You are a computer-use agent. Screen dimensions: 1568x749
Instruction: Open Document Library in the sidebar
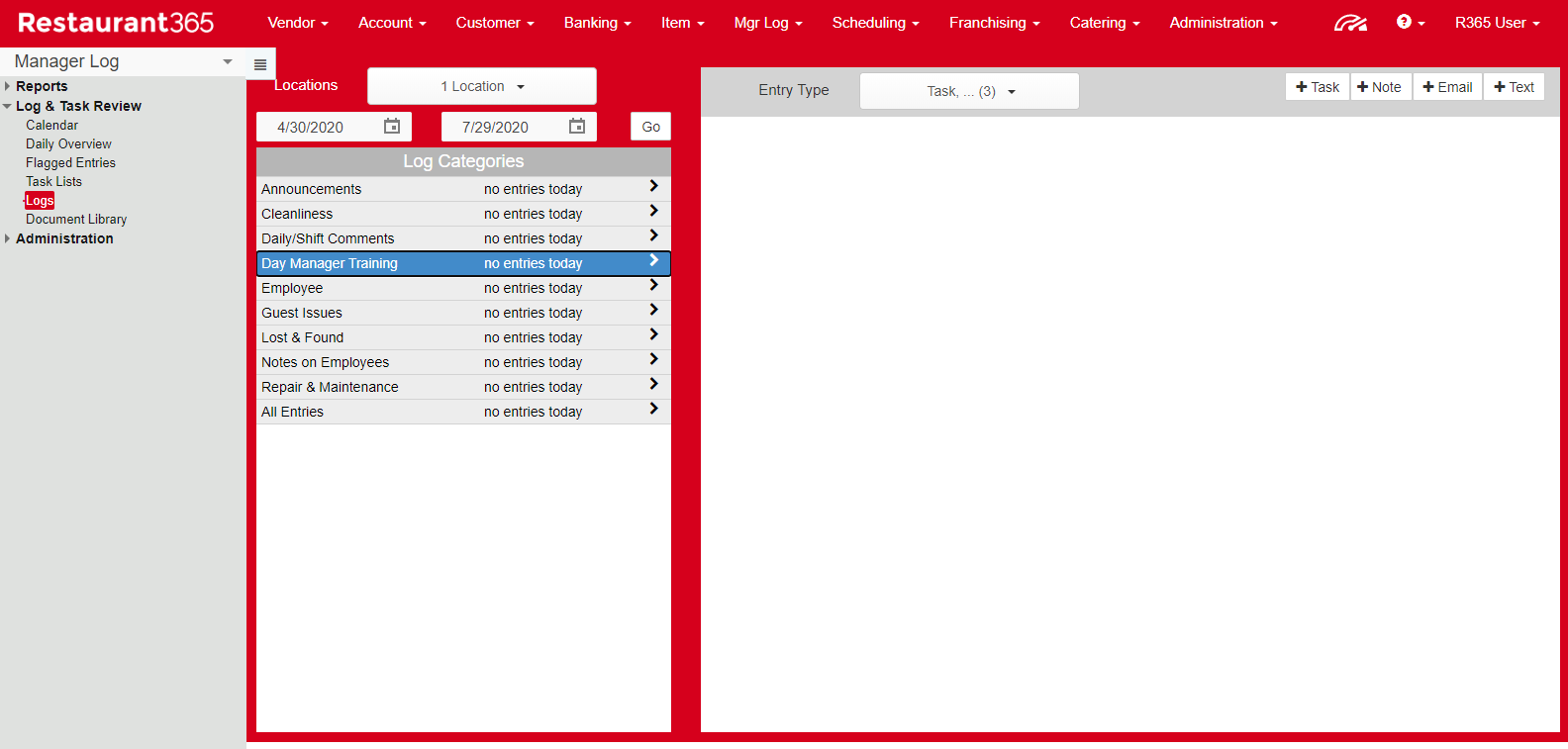tap(76, 219)
